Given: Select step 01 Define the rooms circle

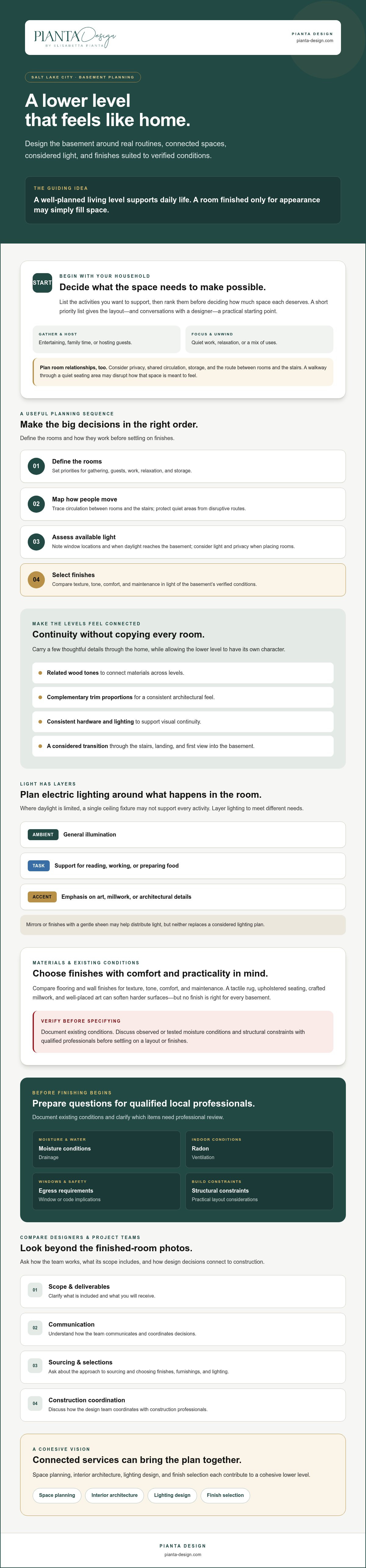Looking at the screenshot, I should [x=37, y=466].
